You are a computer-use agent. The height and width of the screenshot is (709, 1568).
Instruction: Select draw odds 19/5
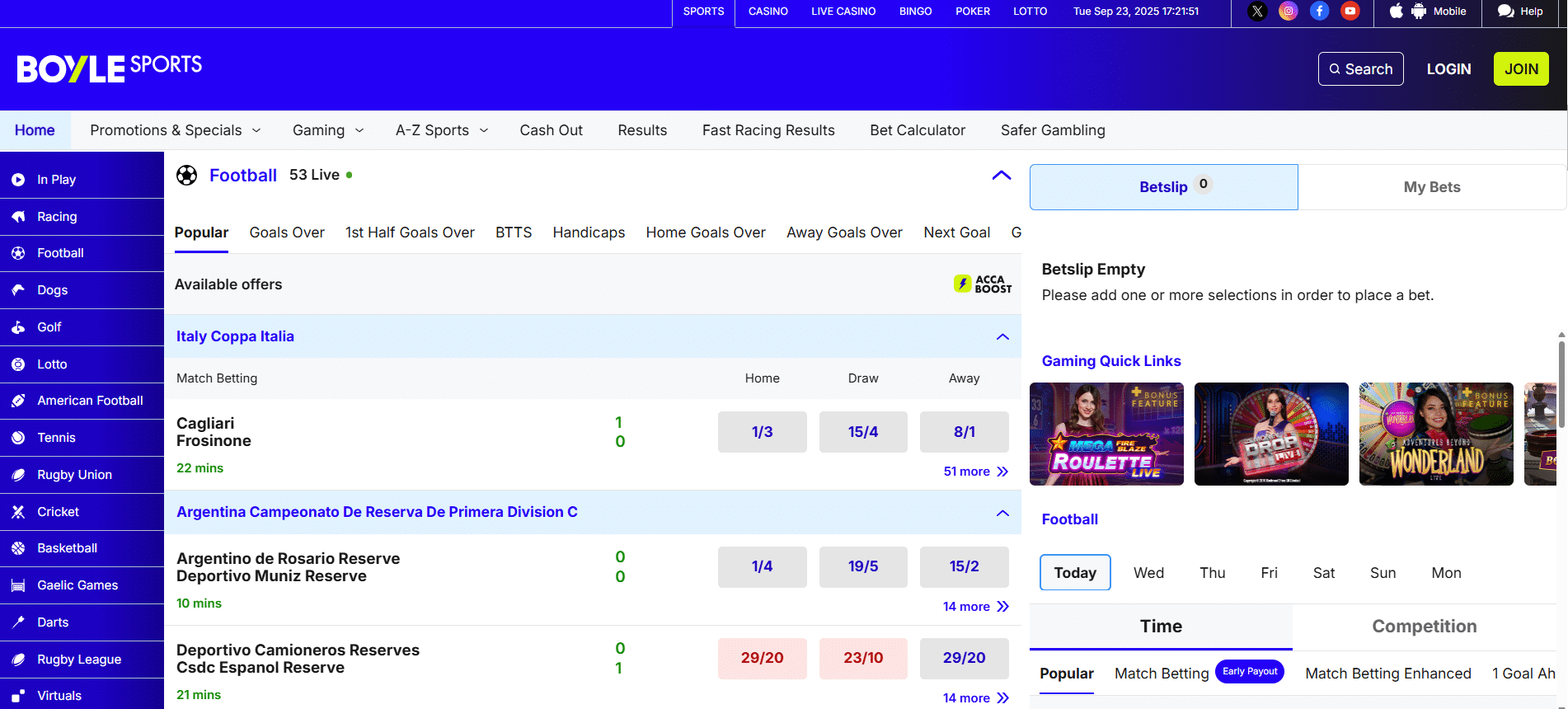pos(863,566)
